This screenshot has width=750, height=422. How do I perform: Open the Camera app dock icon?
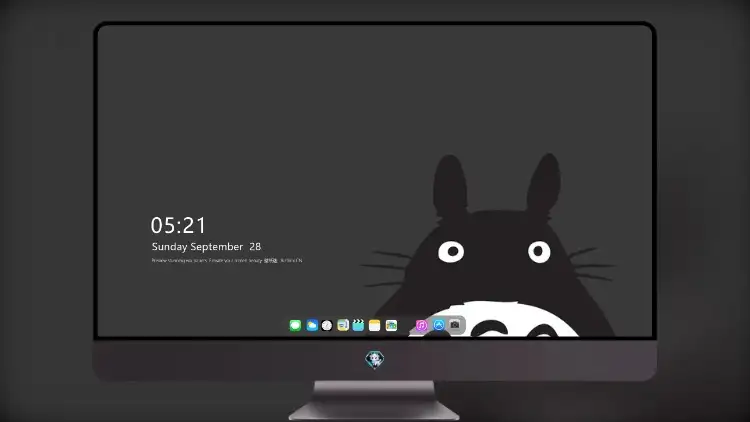pyautogui.click(x=455, y=325)
